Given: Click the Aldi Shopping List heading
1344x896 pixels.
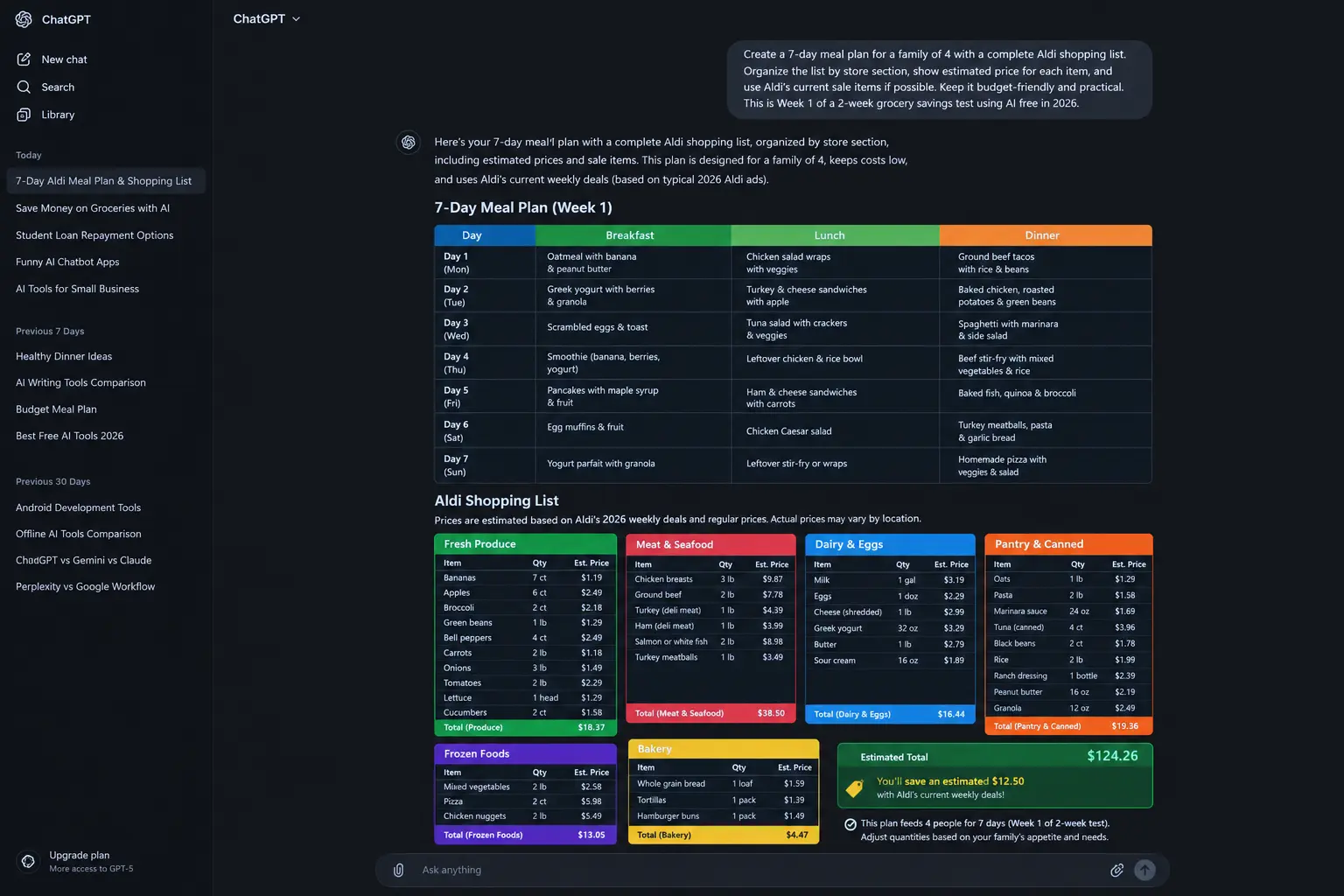Looking at the screenshot, I should point(496,500).
